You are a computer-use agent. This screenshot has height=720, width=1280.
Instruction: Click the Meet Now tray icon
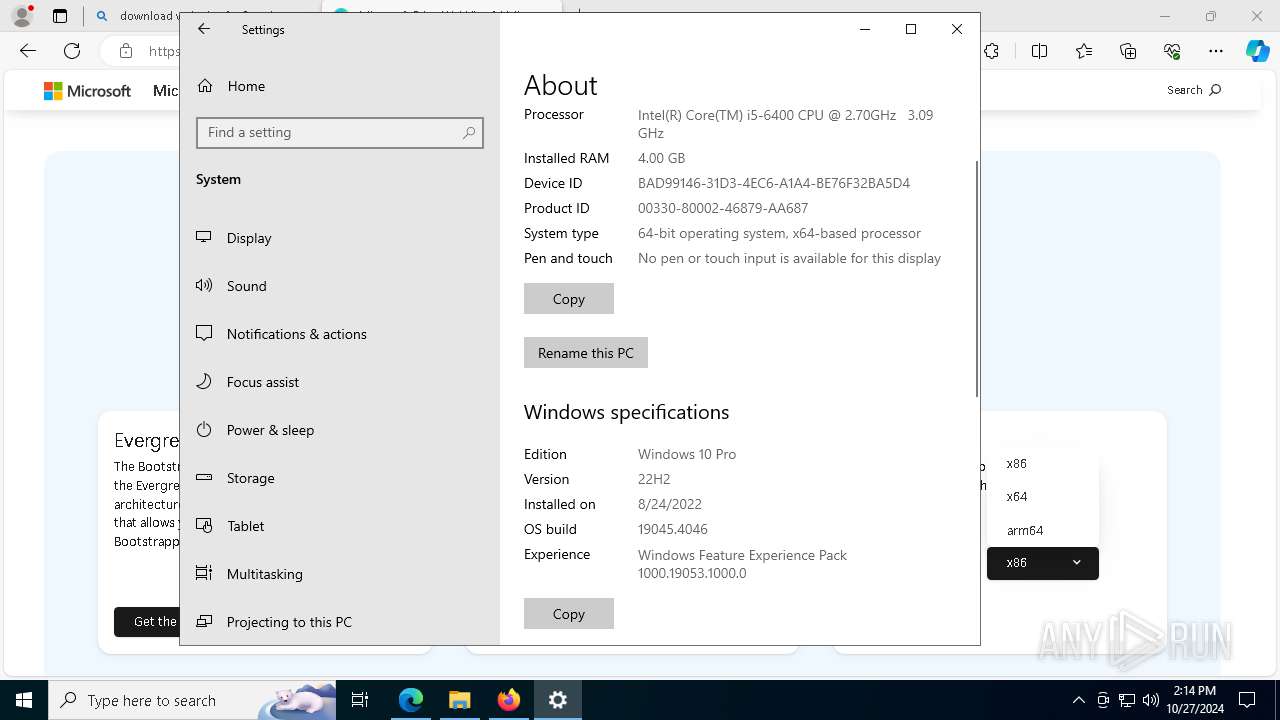pyautogui.click(x=1103, y=700)
